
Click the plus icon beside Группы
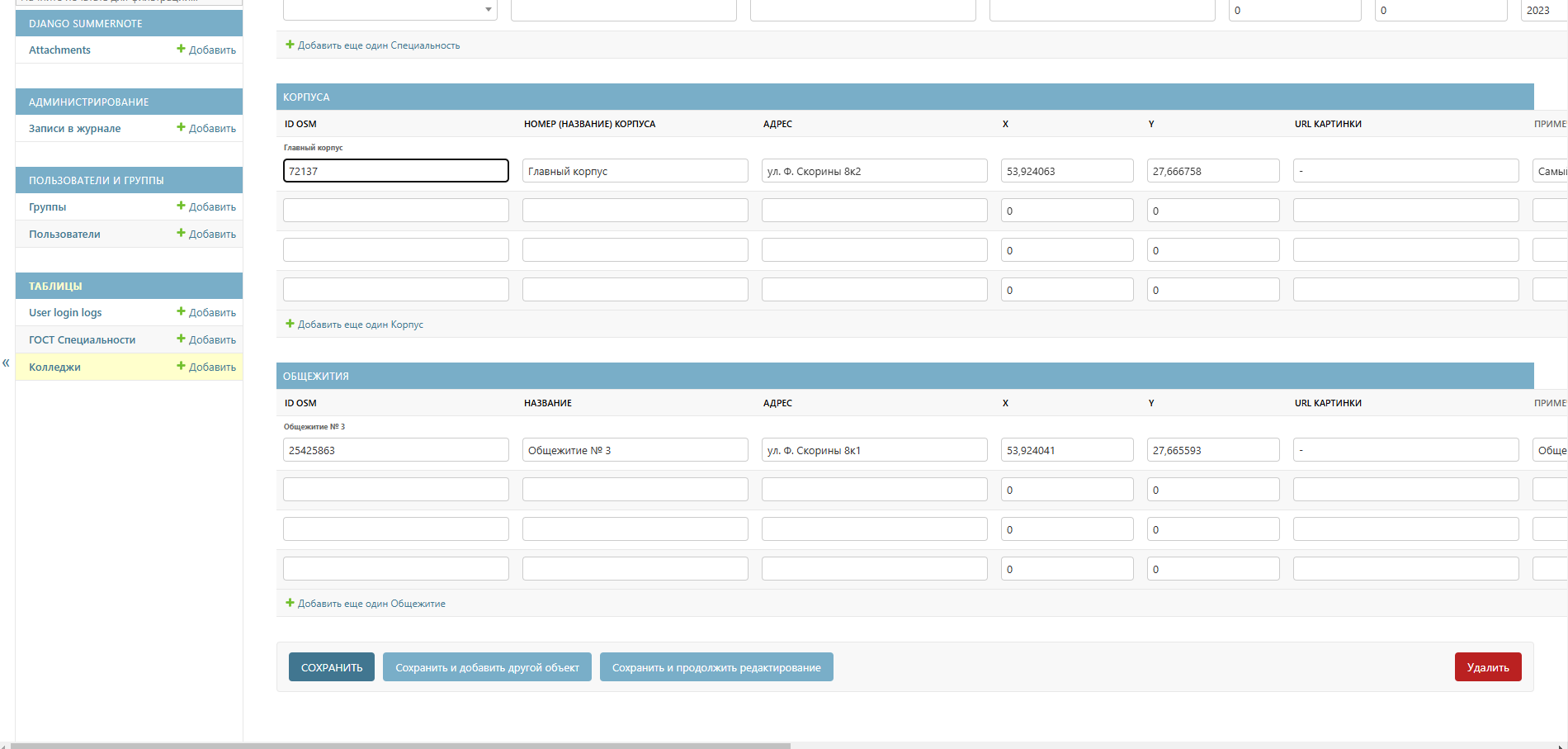click(x=181, y=206)
